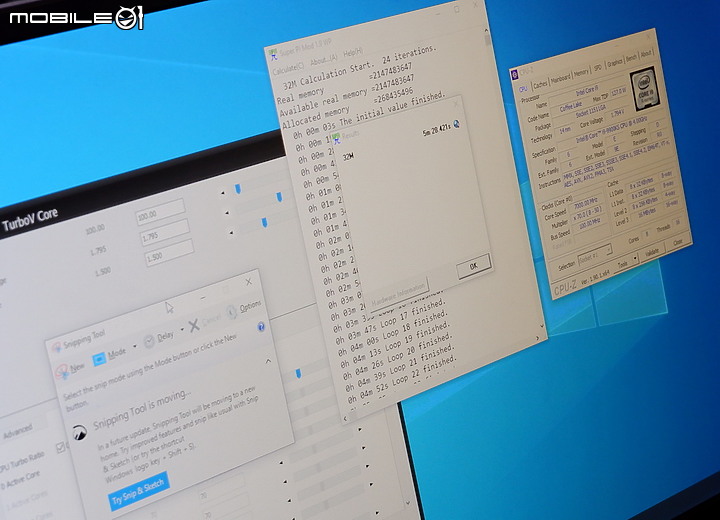Image resolution: width=720 pixels, height=520 pixels.
Task: Open the Tools dropdown arrow in CPU-Z
Action: click(x=635, y=259)
